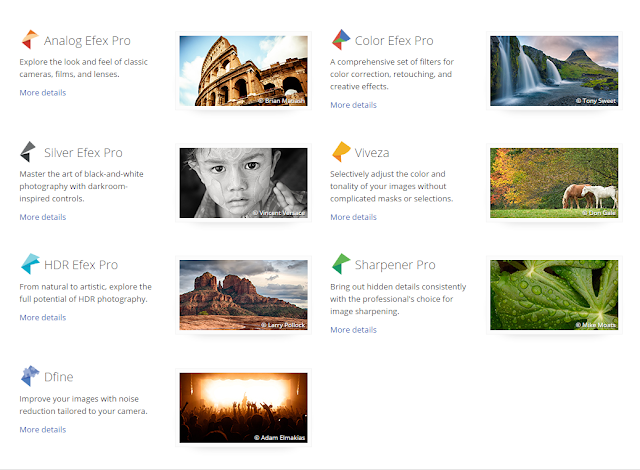Click the Sharpener Pro heading
The width and height of the screenshot is (640, 470).
tap(395, 265)
